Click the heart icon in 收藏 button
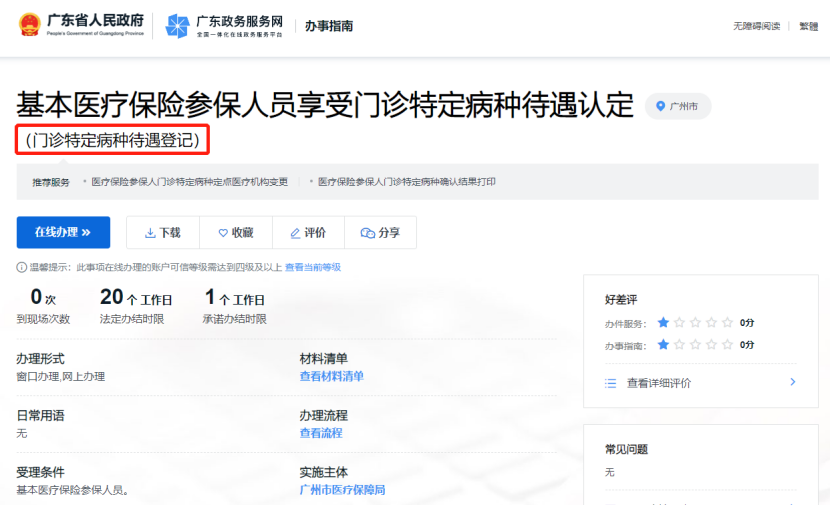Image resolution: width=830 pixels, height=505 pixels. [223, 233]
